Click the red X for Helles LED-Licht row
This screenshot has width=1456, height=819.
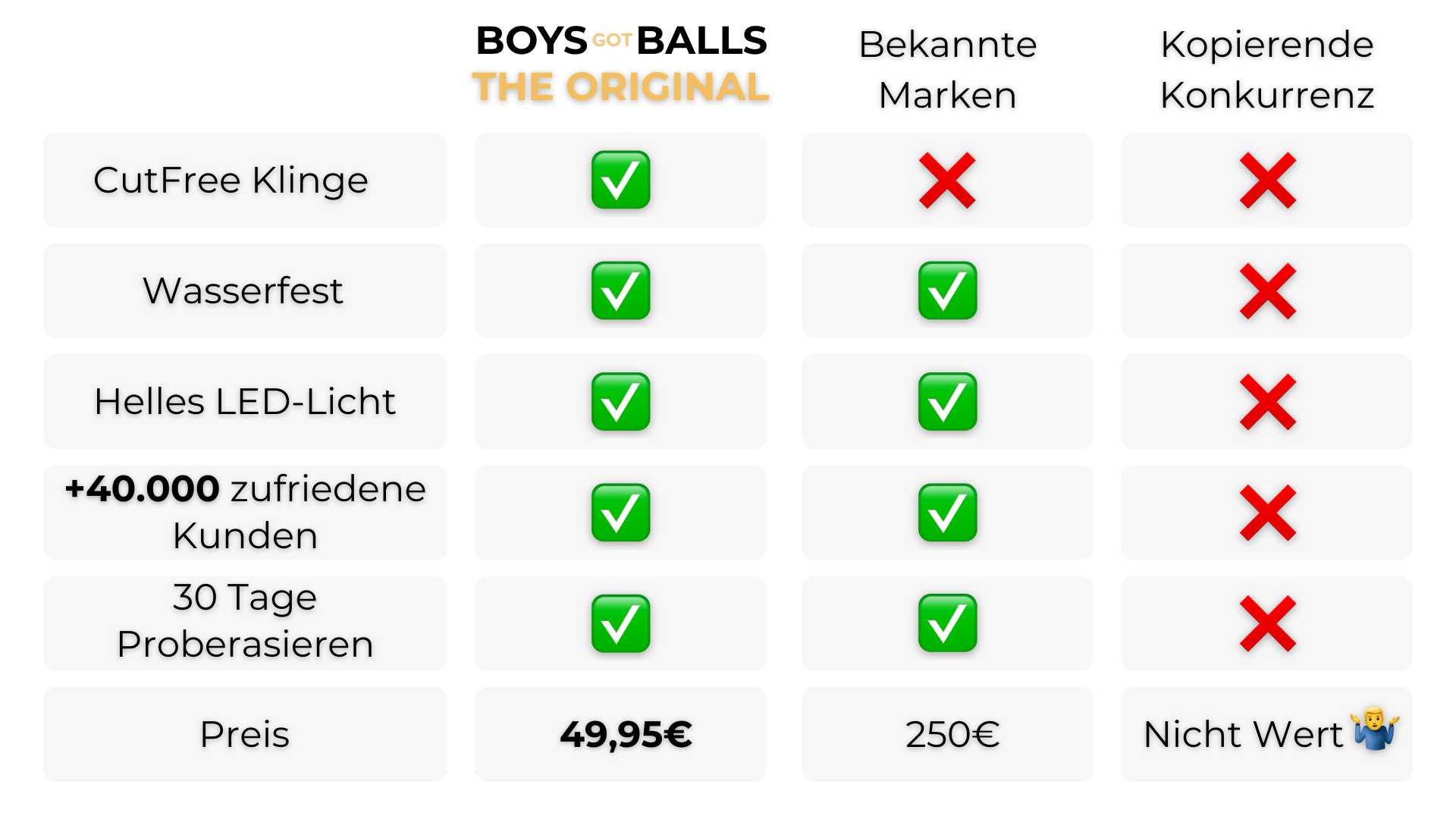pos(1267,402)
